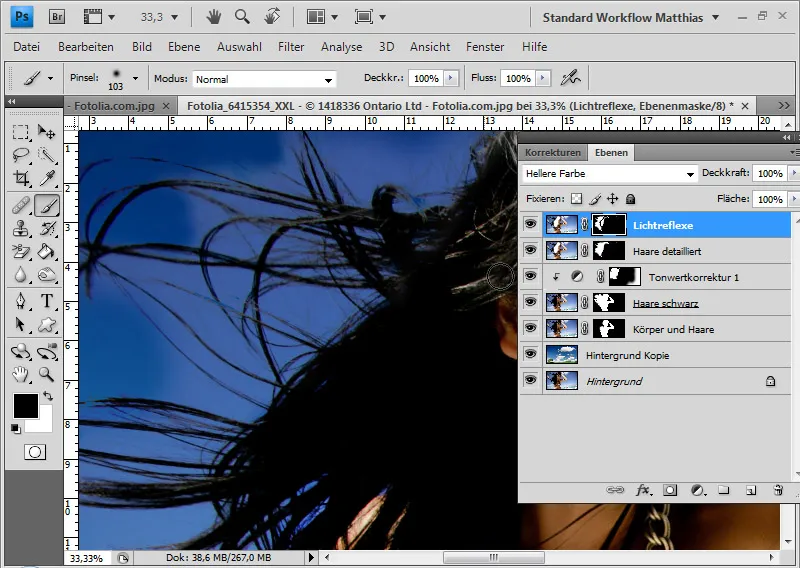Select the Lasso tool
Image resolution: width=800 pixels, height=568 pixels.
click(x=20, y=155)
